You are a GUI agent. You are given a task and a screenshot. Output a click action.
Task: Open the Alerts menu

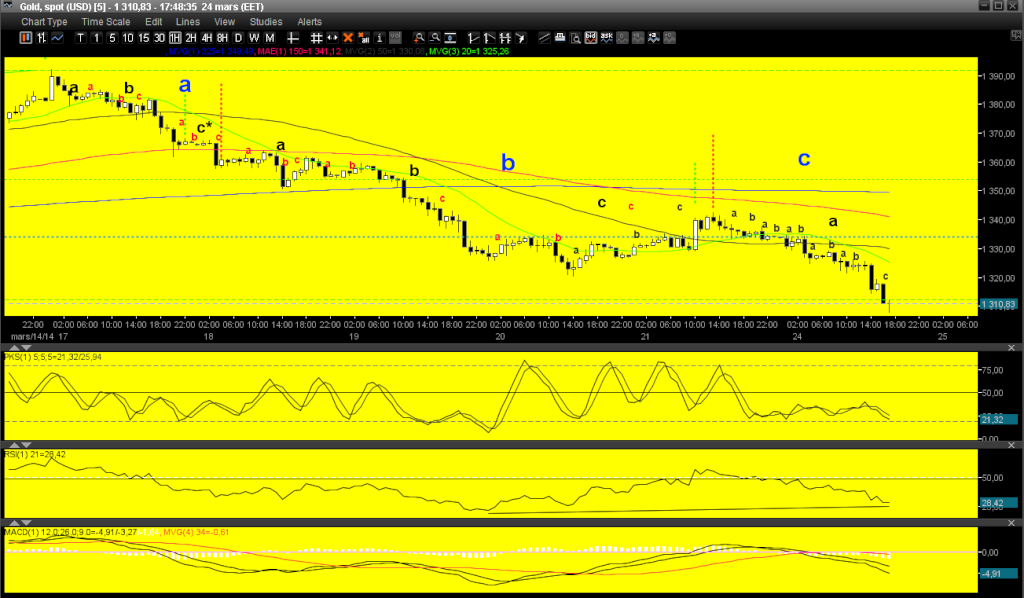(x=310, y=22)
